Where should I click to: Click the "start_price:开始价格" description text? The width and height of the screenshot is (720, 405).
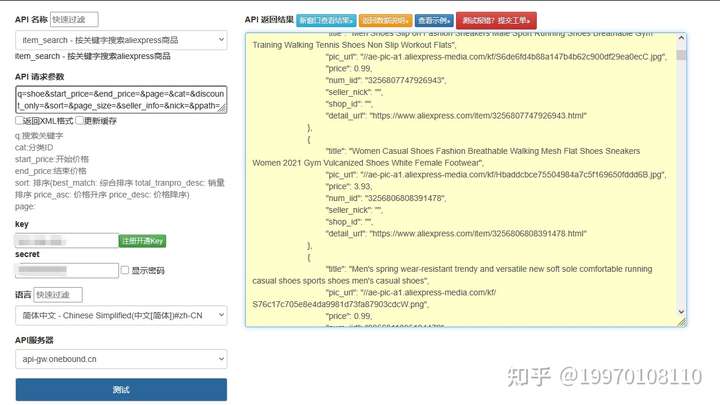[52, 159]
